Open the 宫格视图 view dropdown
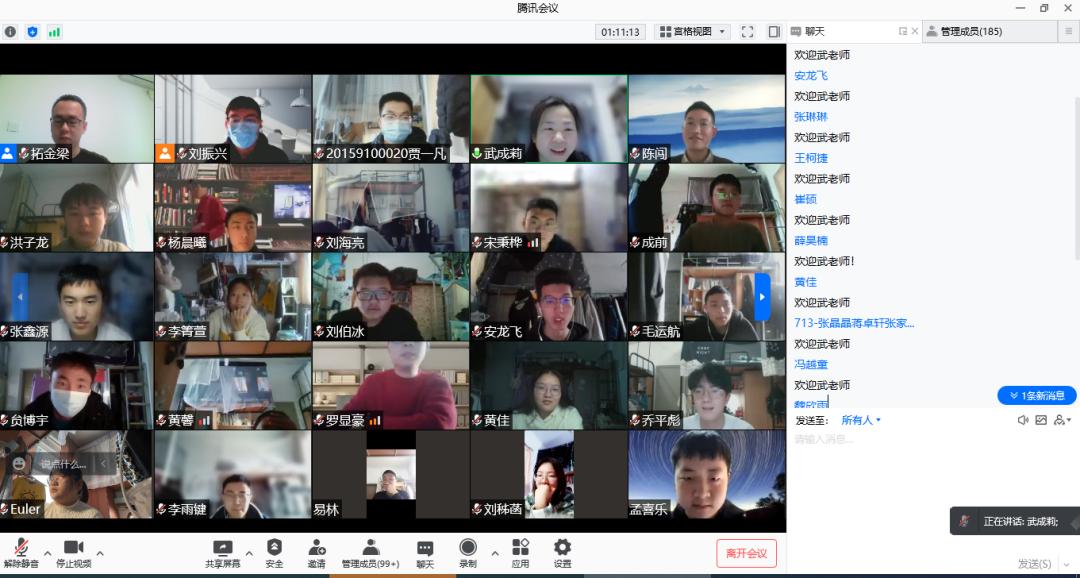The image size is (1080, 578). click(692, 32)
